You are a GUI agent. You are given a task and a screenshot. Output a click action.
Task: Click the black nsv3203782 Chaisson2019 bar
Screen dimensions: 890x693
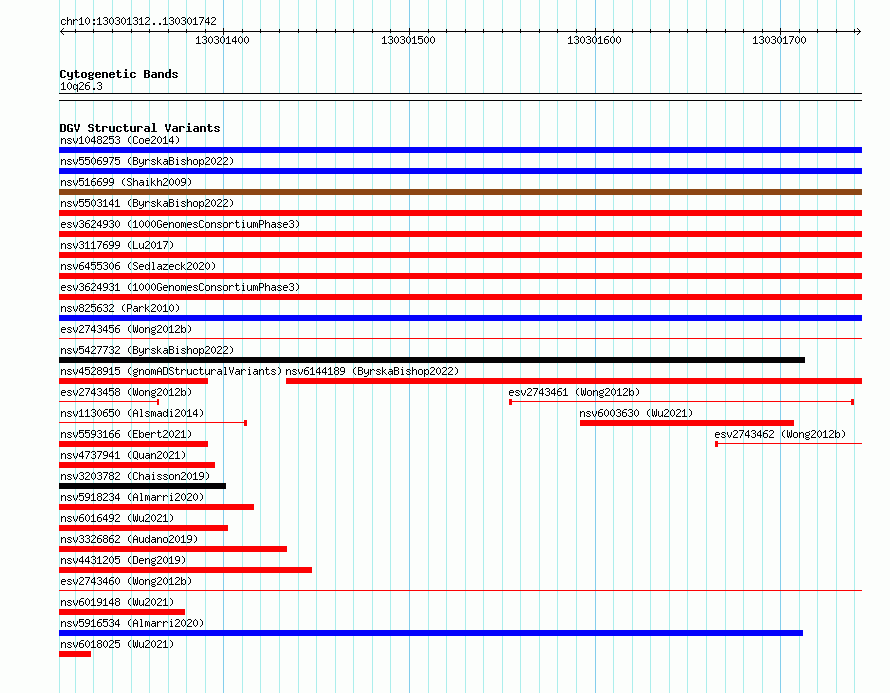142,486
